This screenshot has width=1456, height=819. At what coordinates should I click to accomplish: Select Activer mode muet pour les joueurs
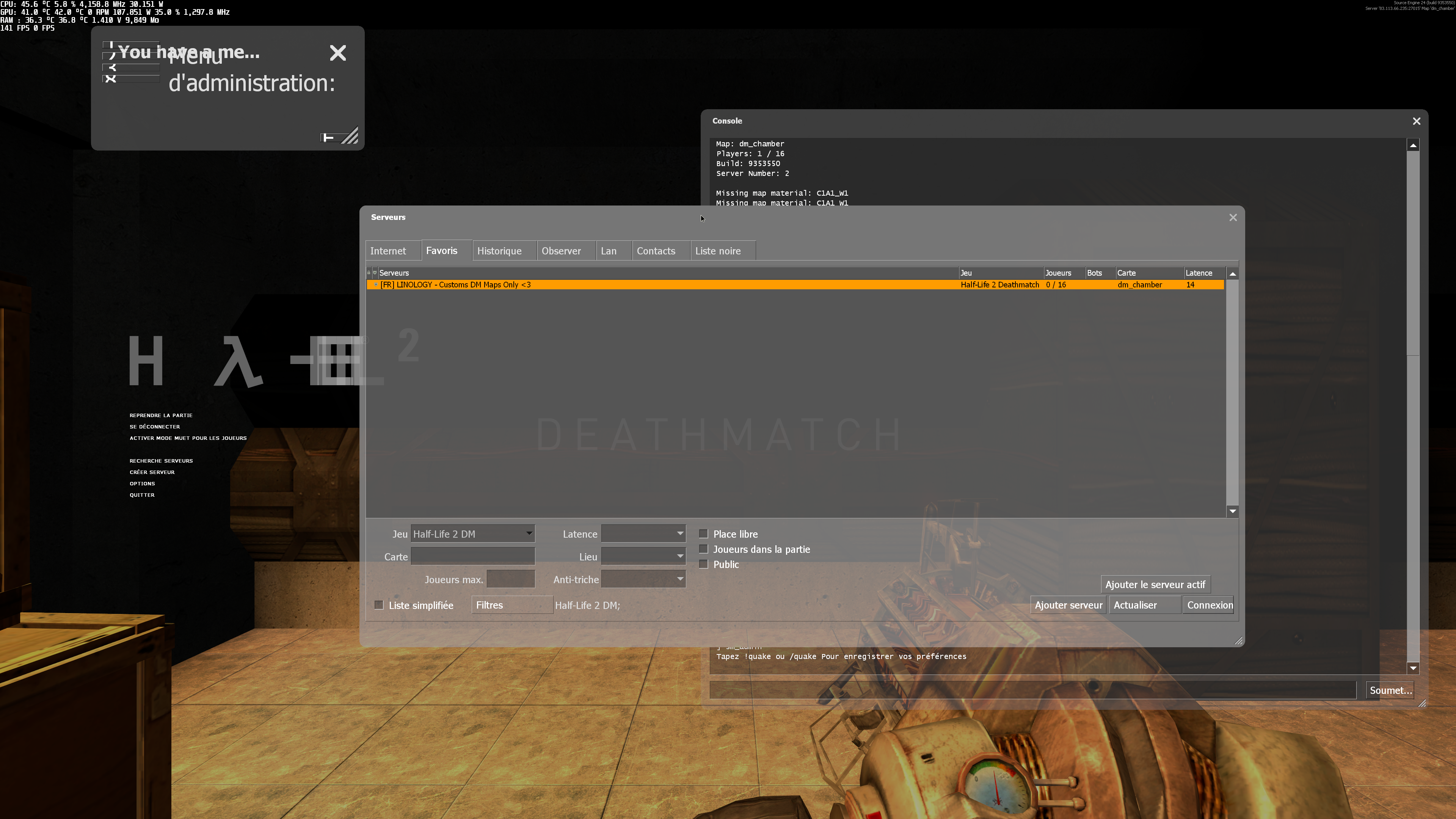coord(188,438)
